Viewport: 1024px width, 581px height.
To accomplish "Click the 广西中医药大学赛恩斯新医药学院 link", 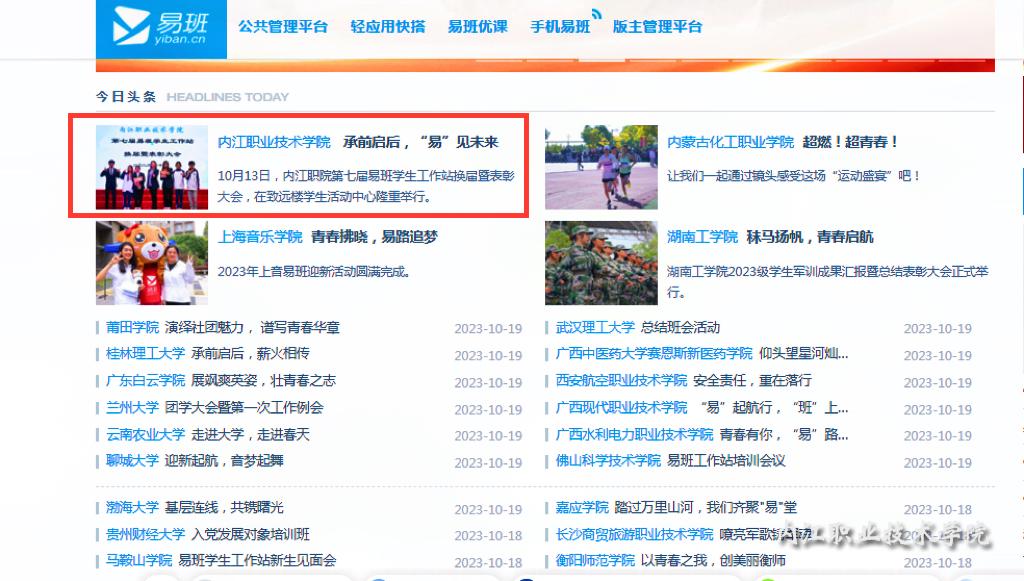I will click(x=654, y=354).
